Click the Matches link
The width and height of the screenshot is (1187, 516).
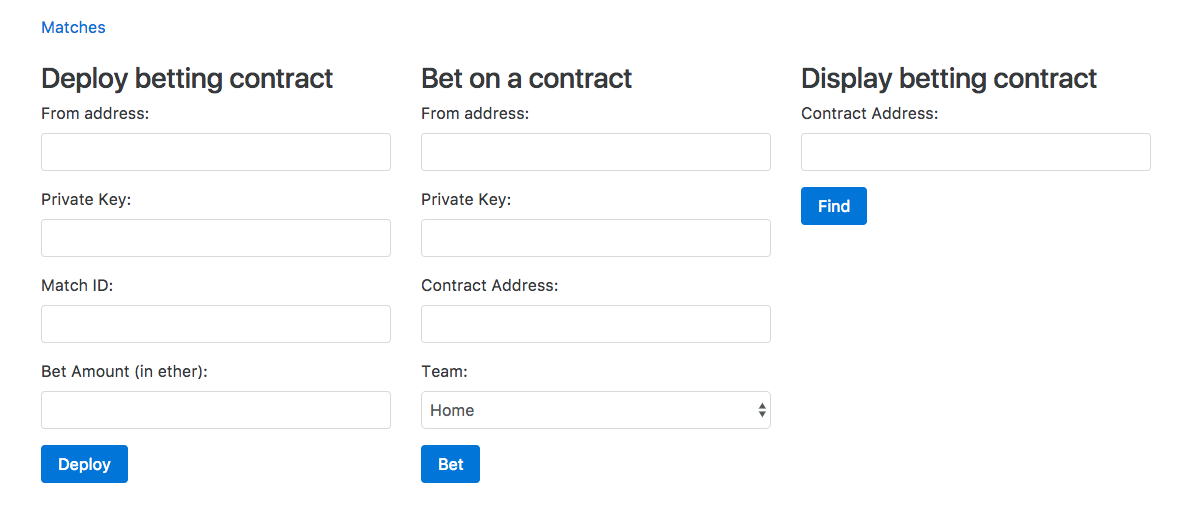[x=73, y=28]
